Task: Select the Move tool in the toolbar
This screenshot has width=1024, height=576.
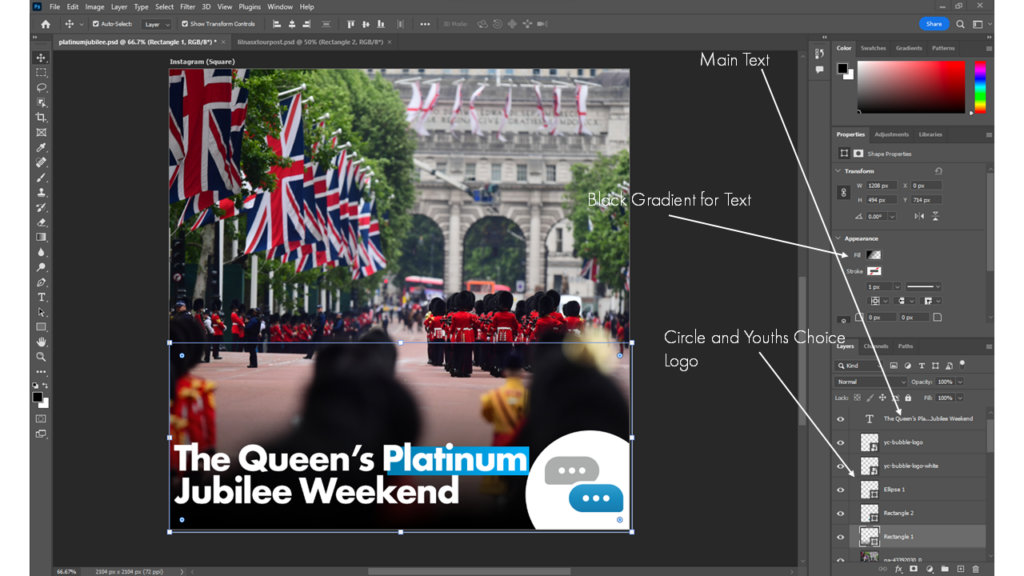Action: click(x=41, y=58)
